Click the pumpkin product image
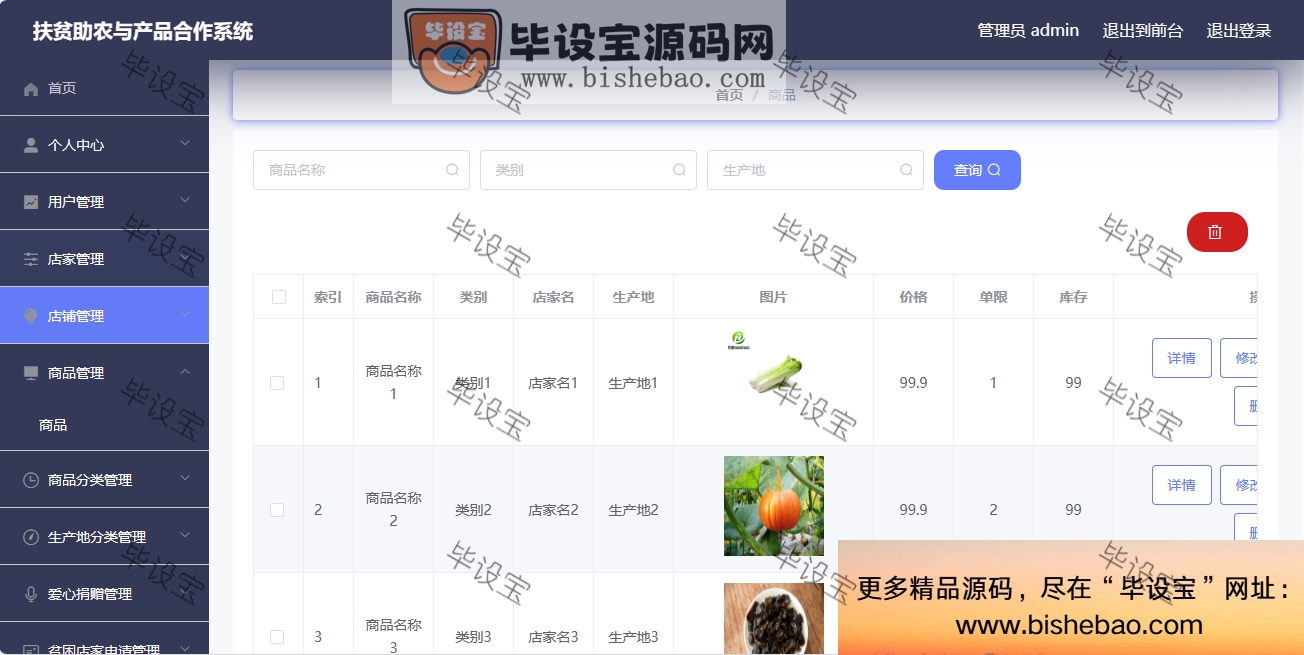Screen dimensions: 1304x655 pos(774,506)
